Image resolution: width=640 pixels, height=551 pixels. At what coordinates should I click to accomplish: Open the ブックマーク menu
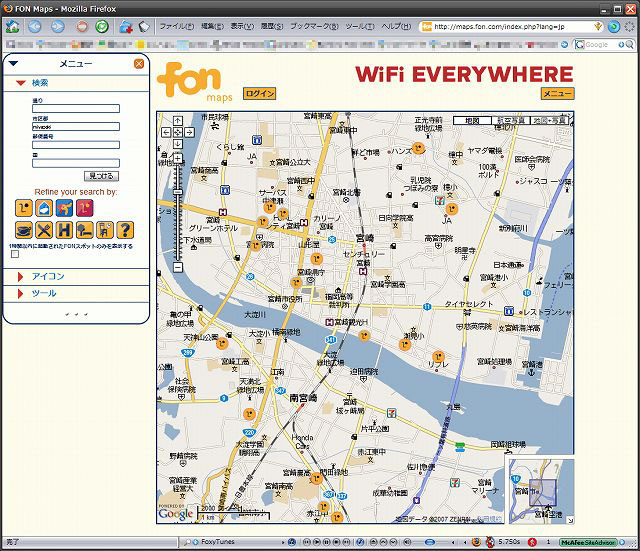[x=314, y=27]
